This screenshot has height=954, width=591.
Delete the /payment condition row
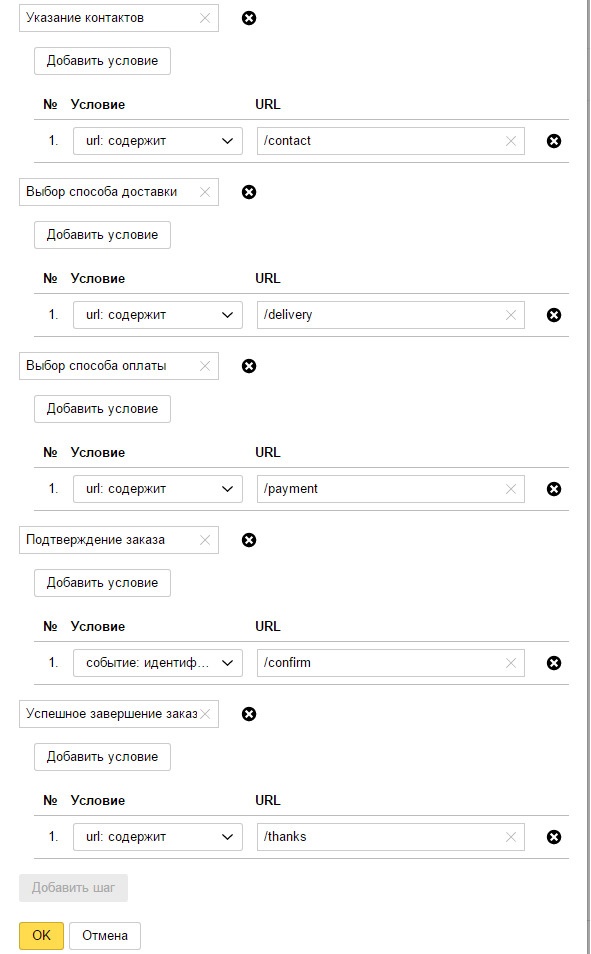tap(554, 489)
